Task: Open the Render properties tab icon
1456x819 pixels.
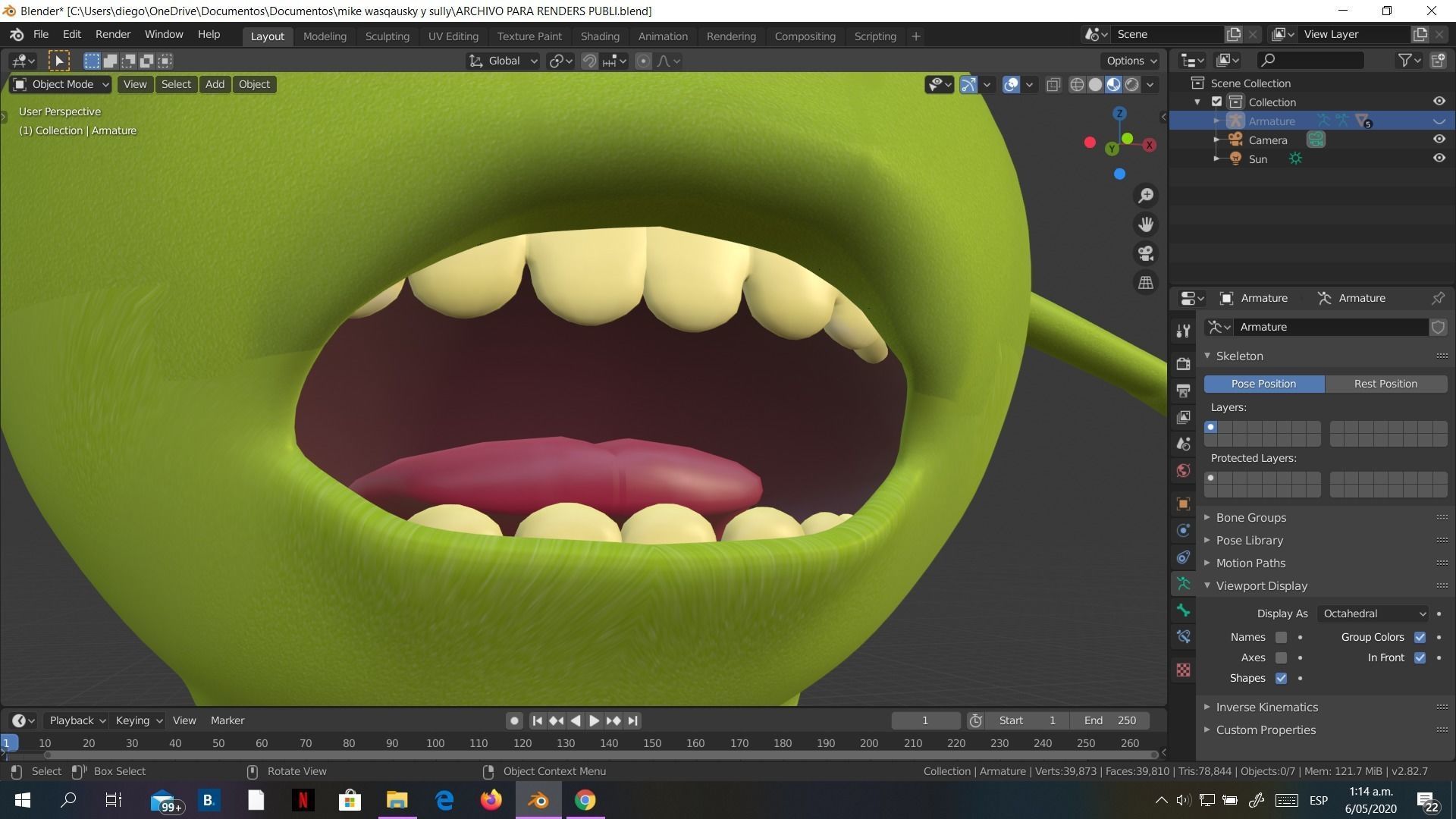Action: point(1183,364)
